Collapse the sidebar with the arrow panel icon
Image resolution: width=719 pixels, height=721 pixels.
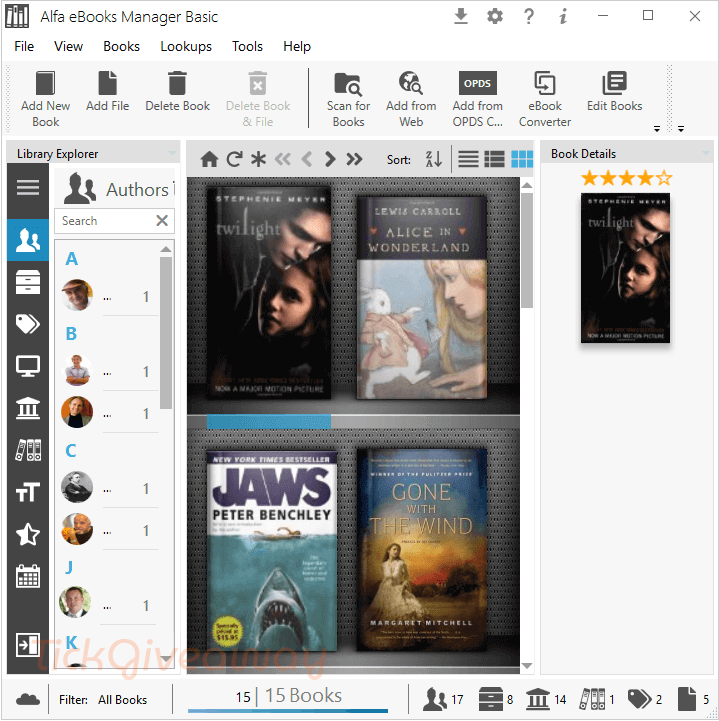(28, 645)
